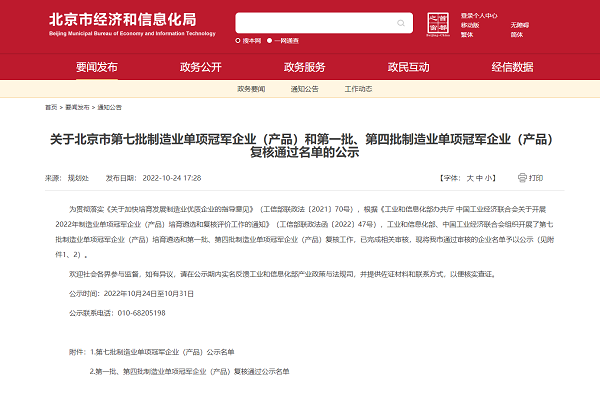The height and width of the screenshot is (402, 600).
Task: Set font size to 大
Action: (x=470, y=177)
